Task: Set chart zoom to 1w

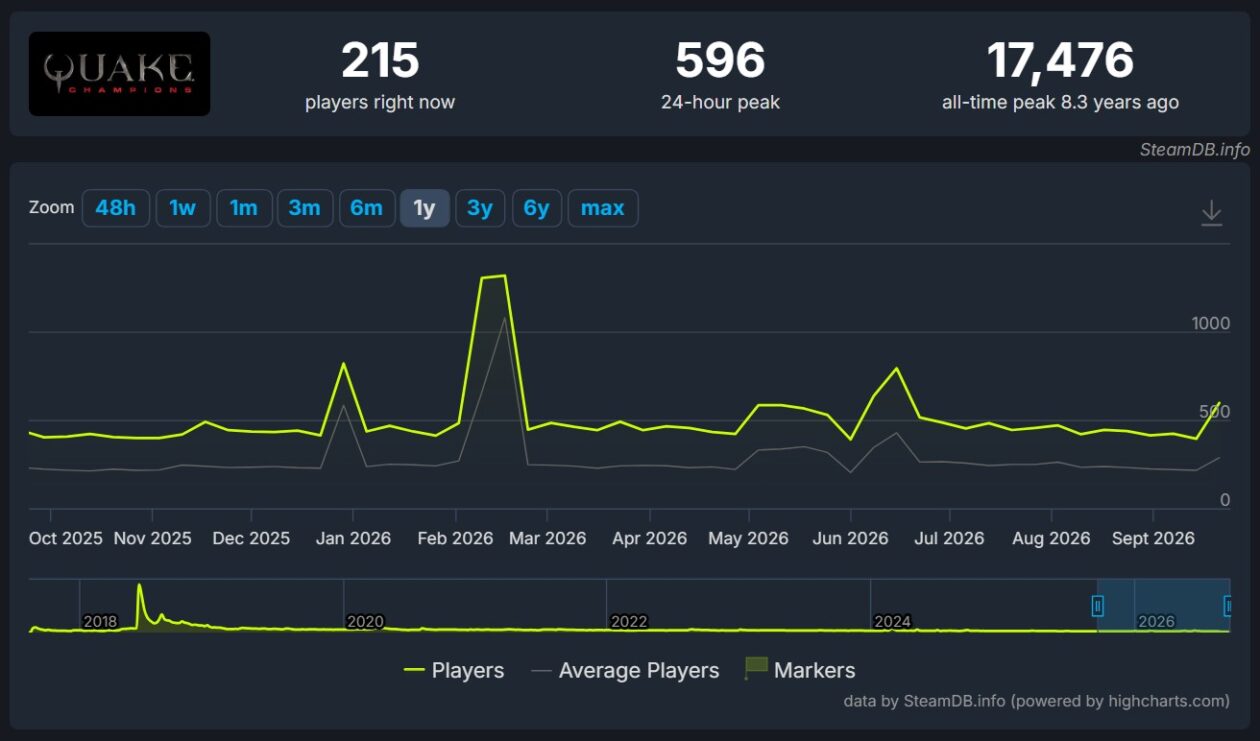Action: point(183,208)
